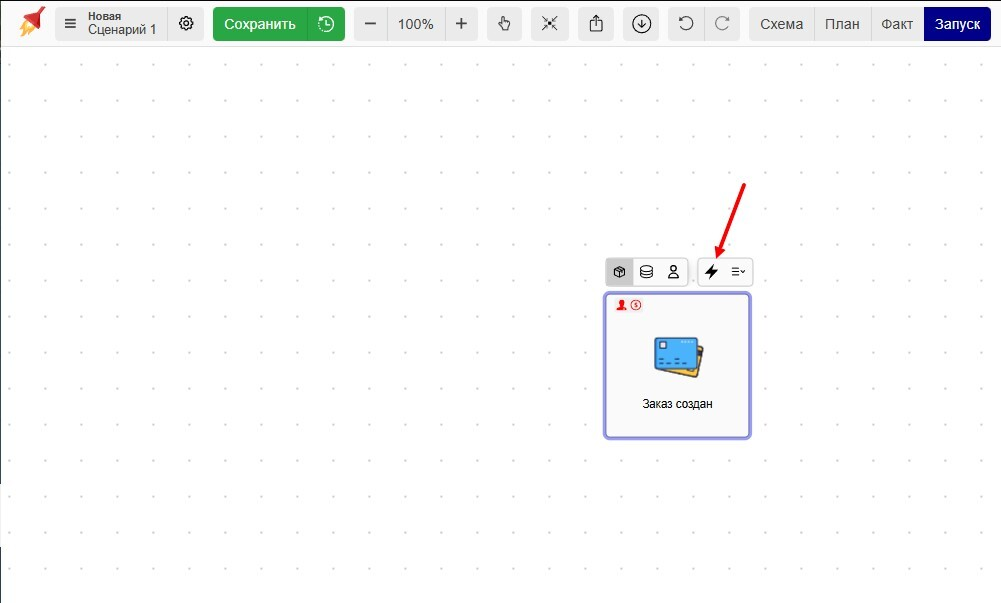Zoom out with the minus button
Viewport: 1001px width, 603px height.
[x=370, y=24]
